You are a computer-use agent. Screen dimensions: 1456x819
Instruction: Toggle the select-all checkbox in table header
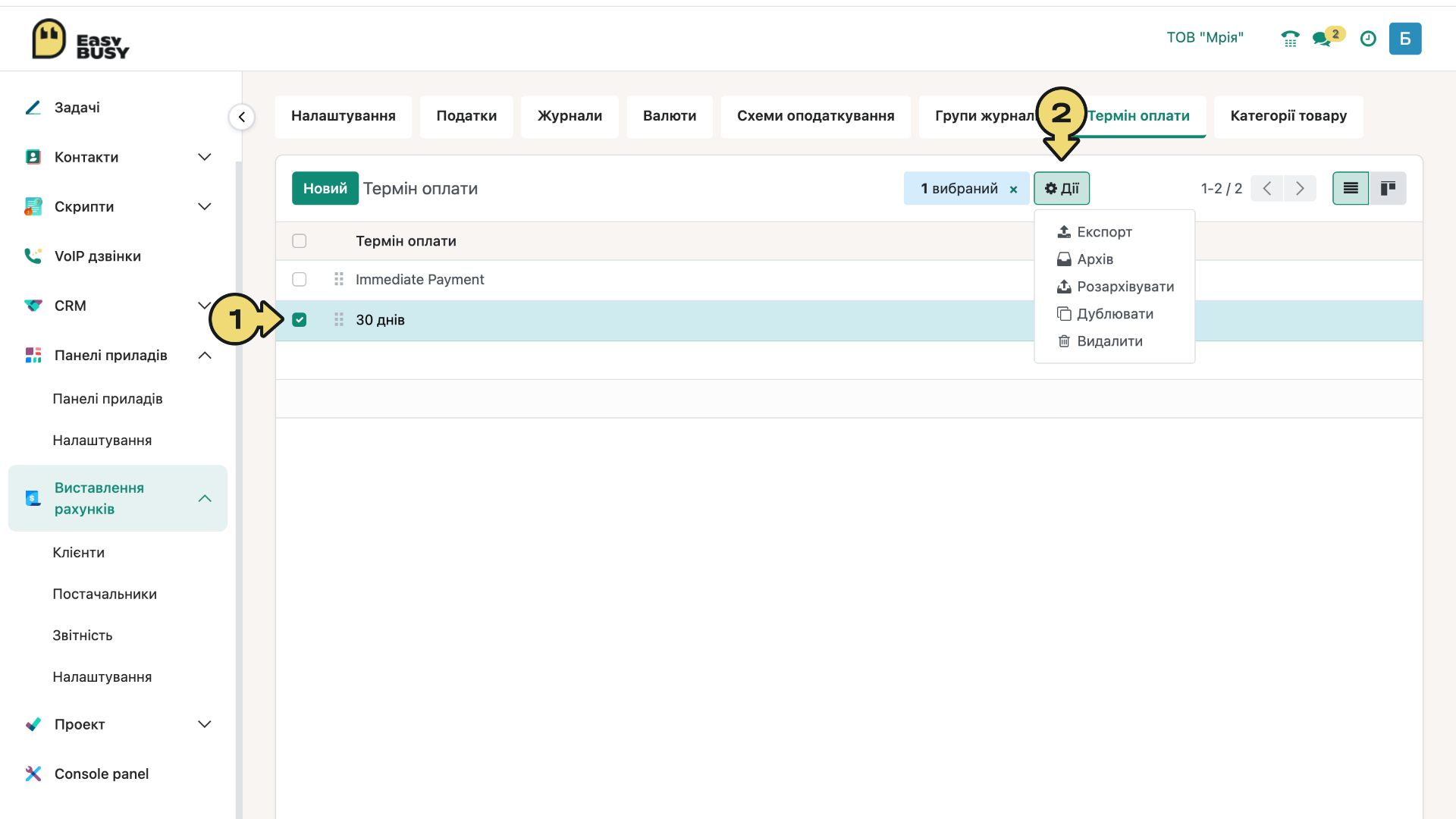(300, 241)
